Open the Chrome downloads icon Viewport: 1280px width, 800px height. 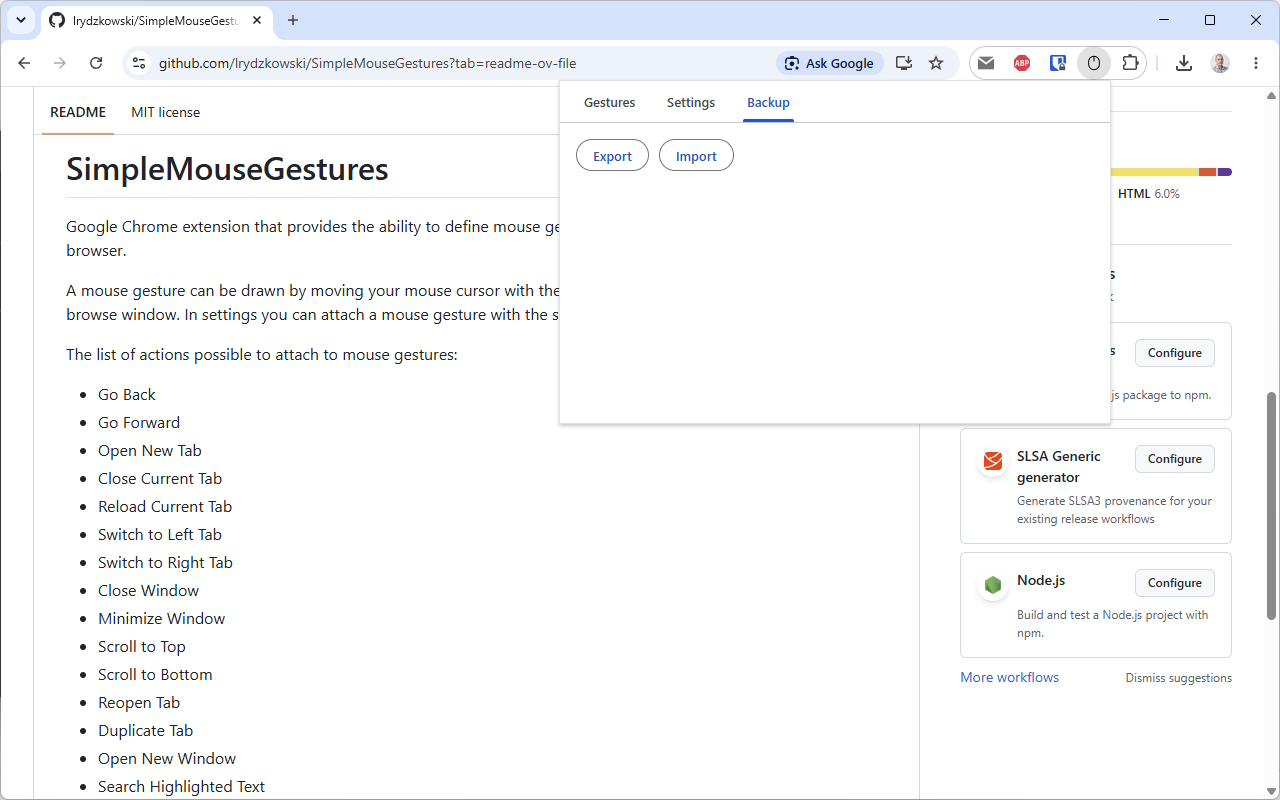(x=1184, y=63)
